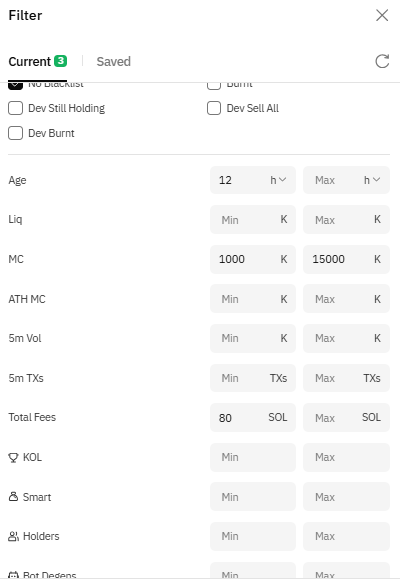Edit the MC maximum value 15000
The image size is (400, 582).
pos(346,259)
